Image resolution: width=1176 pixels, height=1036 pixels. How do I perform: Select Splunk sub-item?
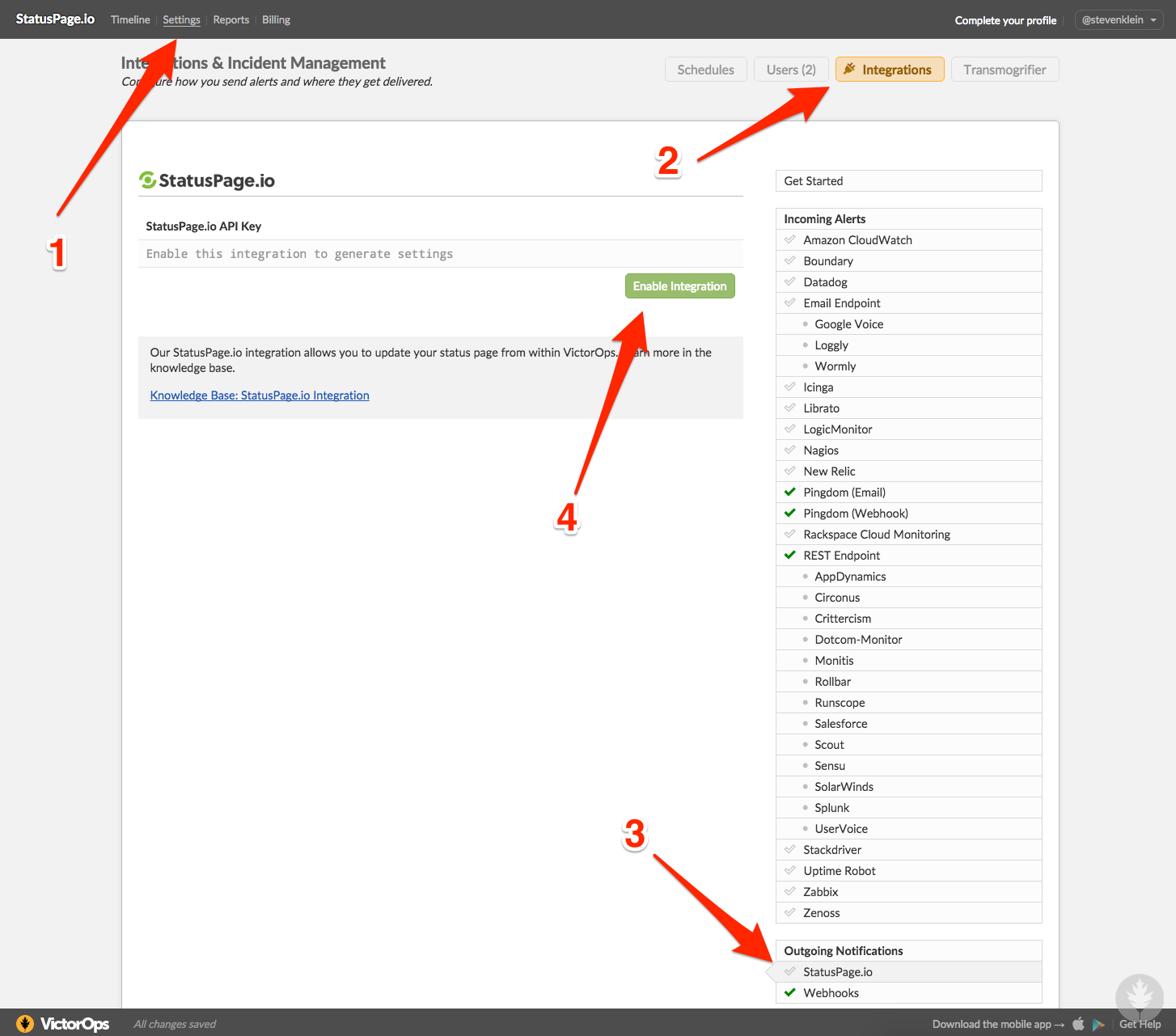tap(908, 808)
